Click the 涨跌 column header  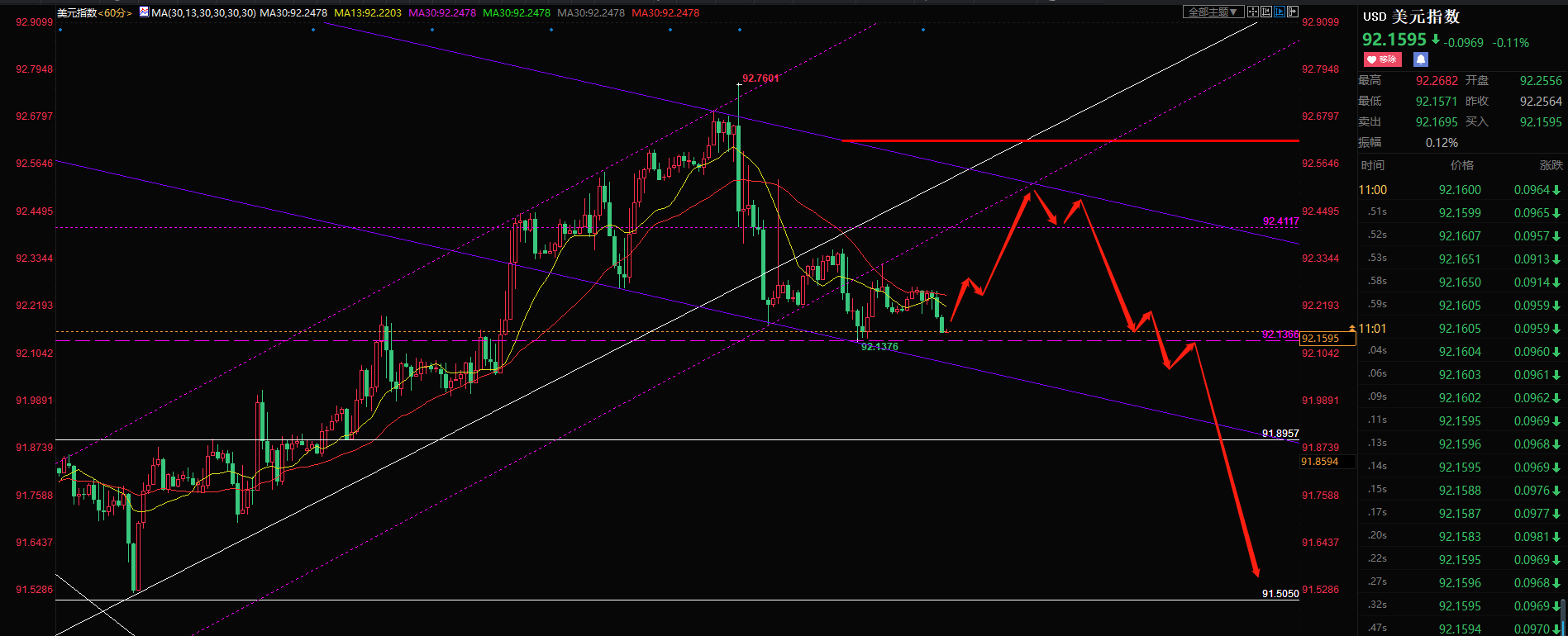point(1550,165)
